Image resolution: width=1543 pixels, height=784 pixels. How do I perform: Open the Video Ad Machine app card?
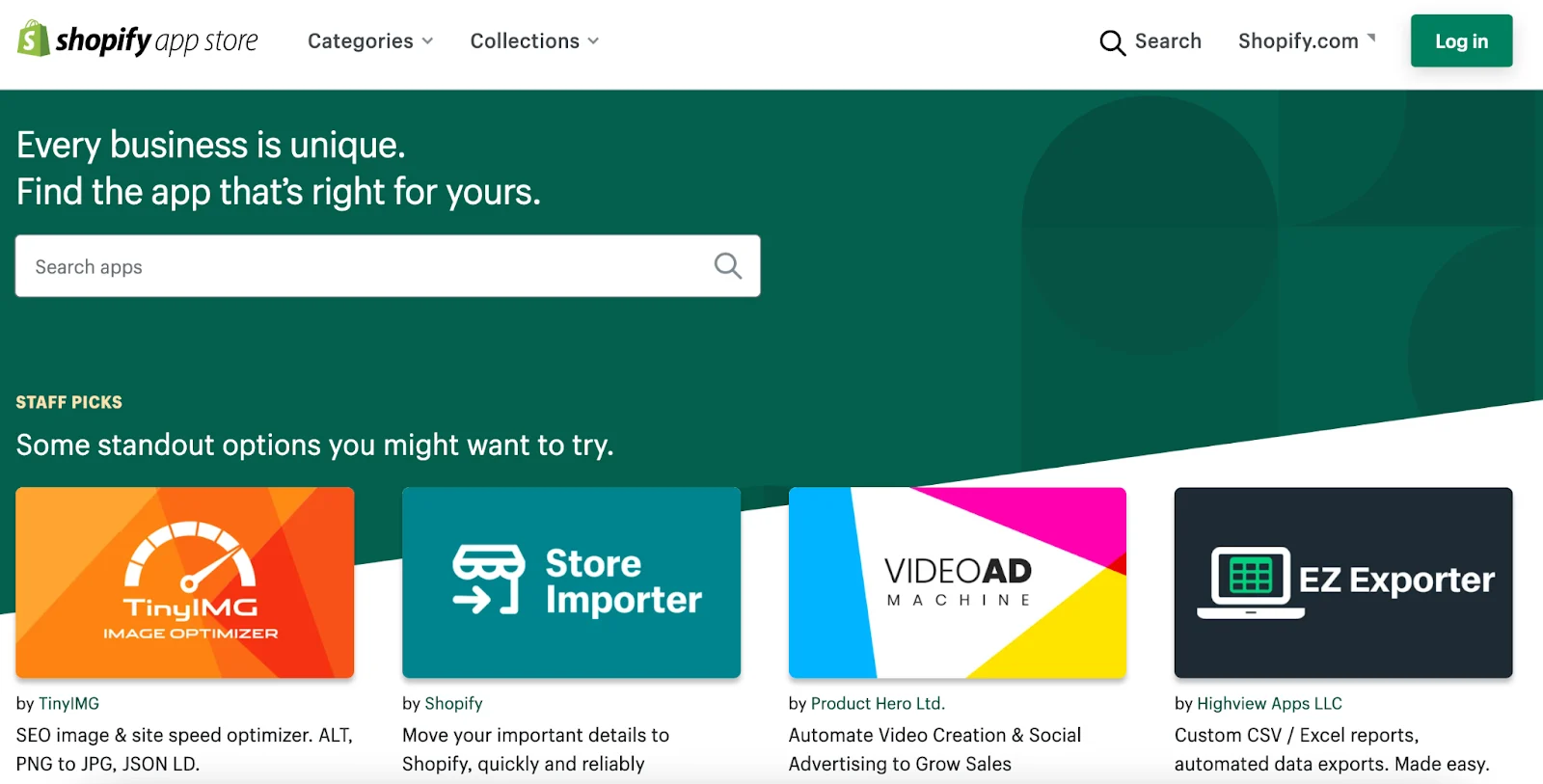[958, 582]
